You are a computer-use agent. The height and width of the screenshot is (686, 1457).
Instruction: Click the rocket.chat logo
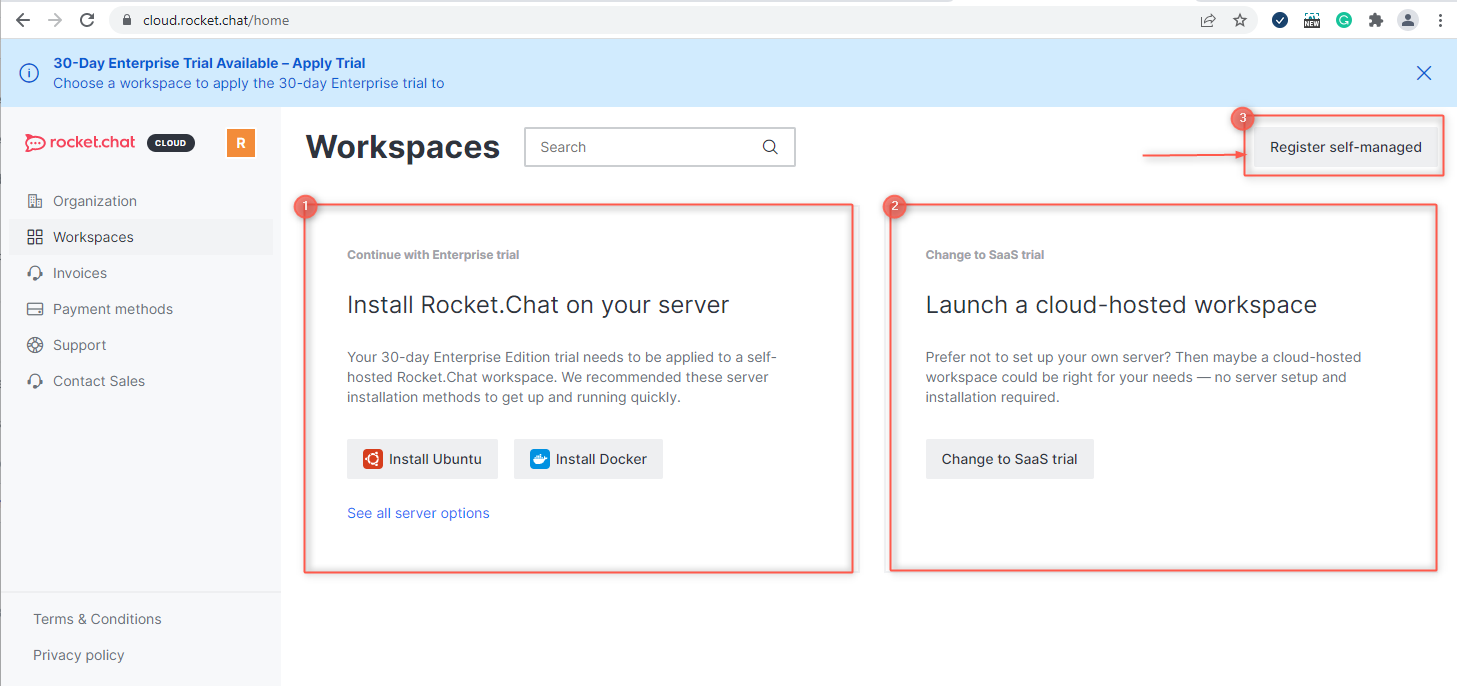click(80, 143)
